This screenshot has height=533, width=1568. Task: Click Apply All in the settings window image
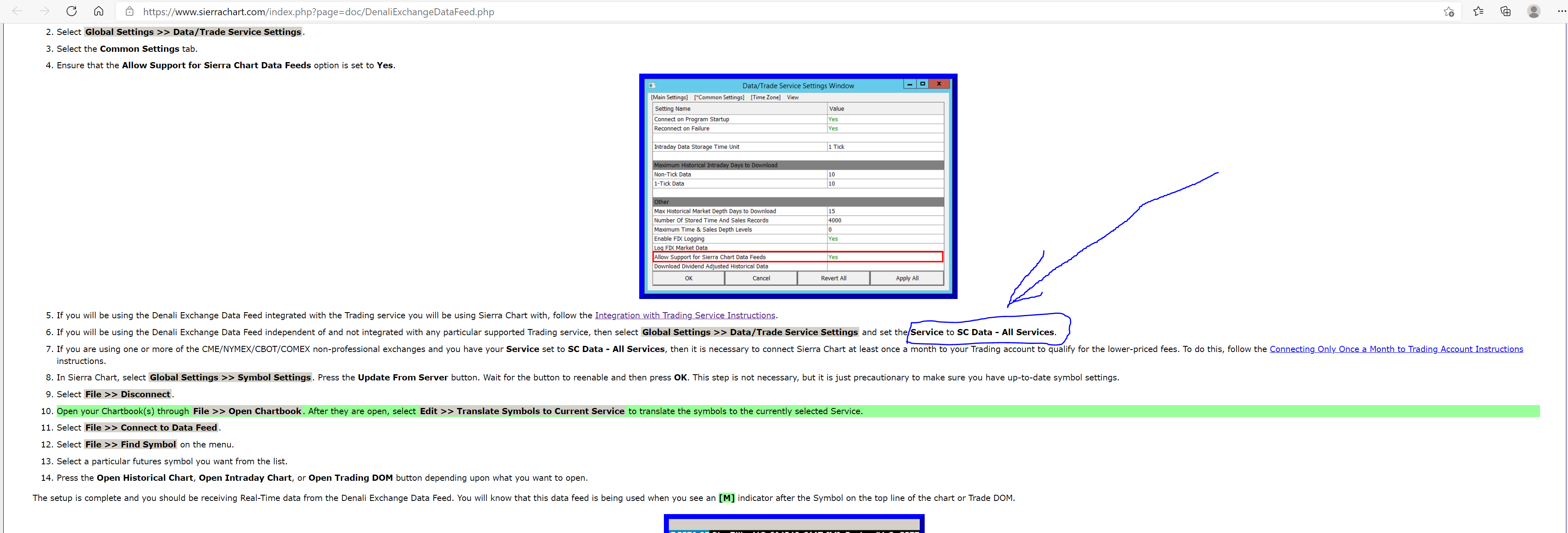pyautogui.click(x=907, y=278)
